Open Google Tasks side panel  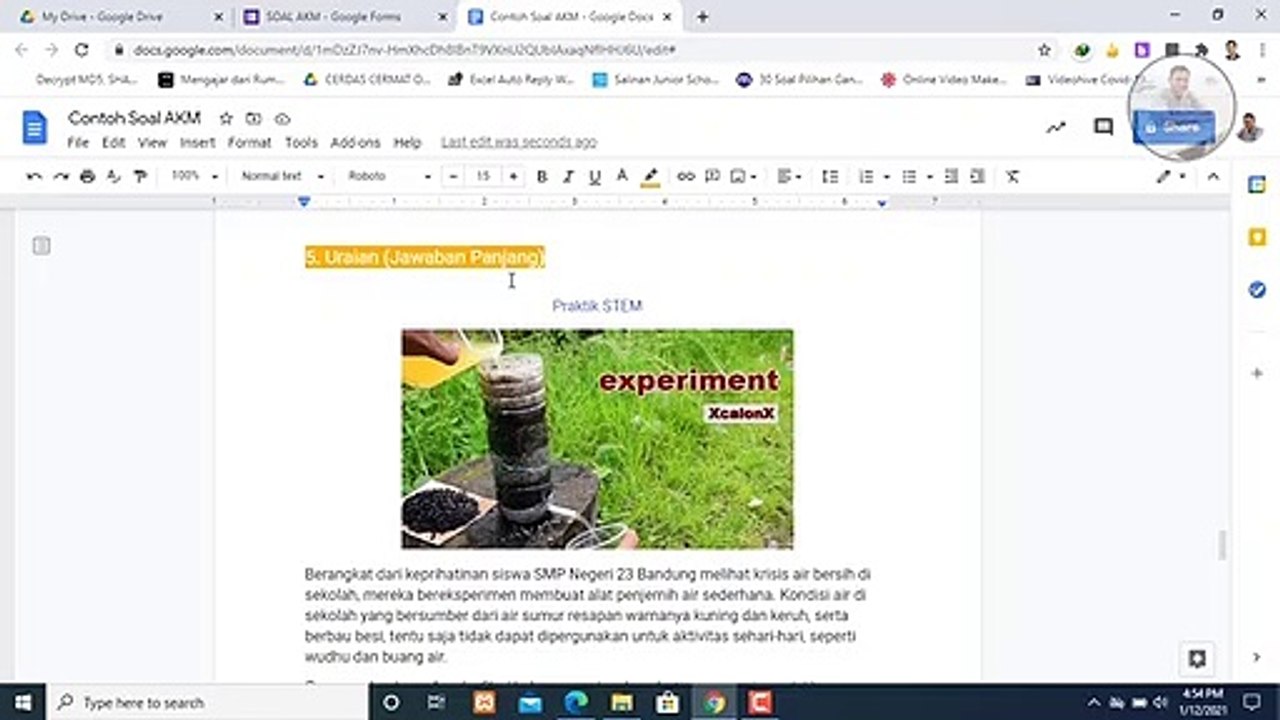click(x=1257, y=289)
